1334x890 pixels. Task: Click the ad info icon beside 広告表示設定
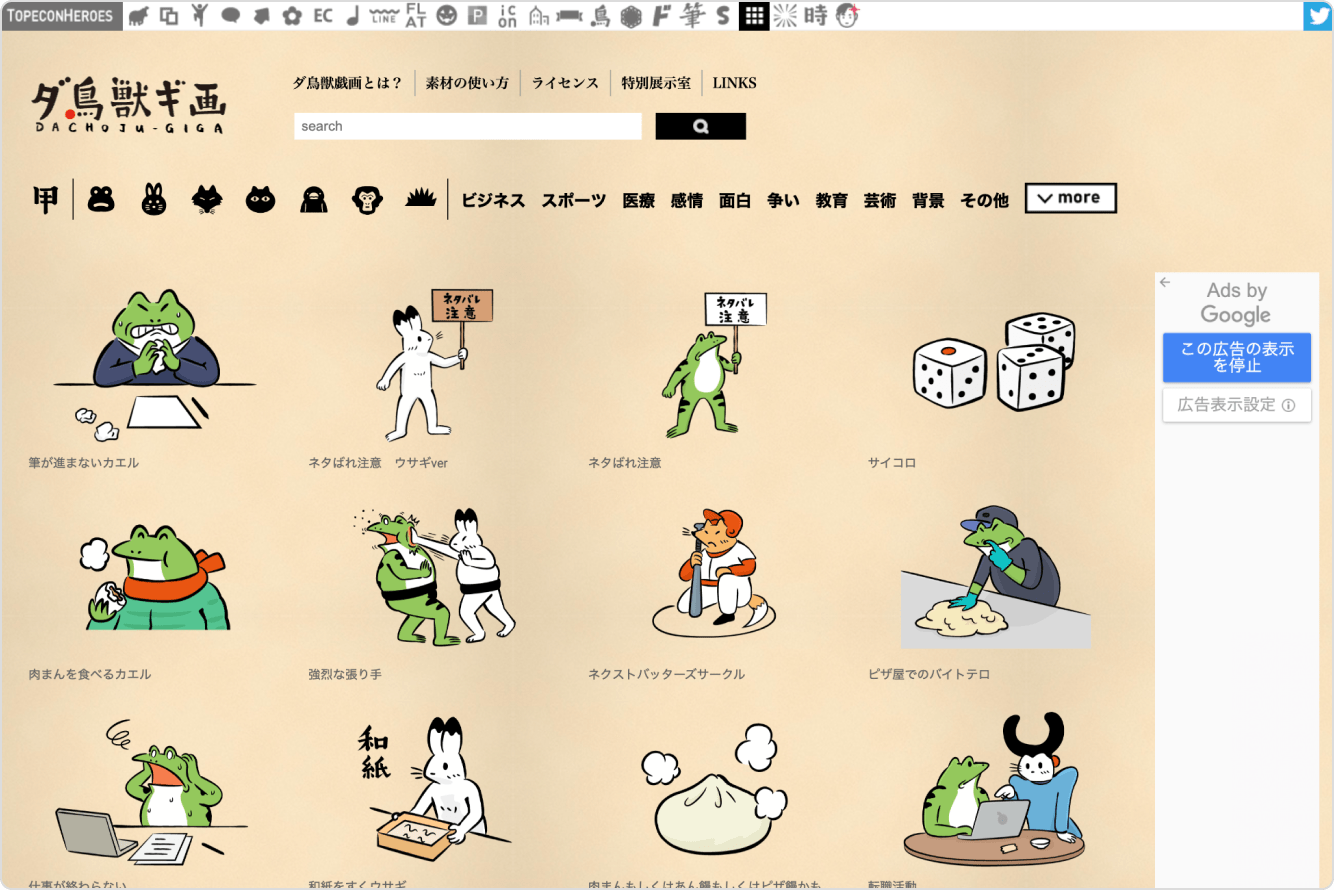coord(1288,405)
